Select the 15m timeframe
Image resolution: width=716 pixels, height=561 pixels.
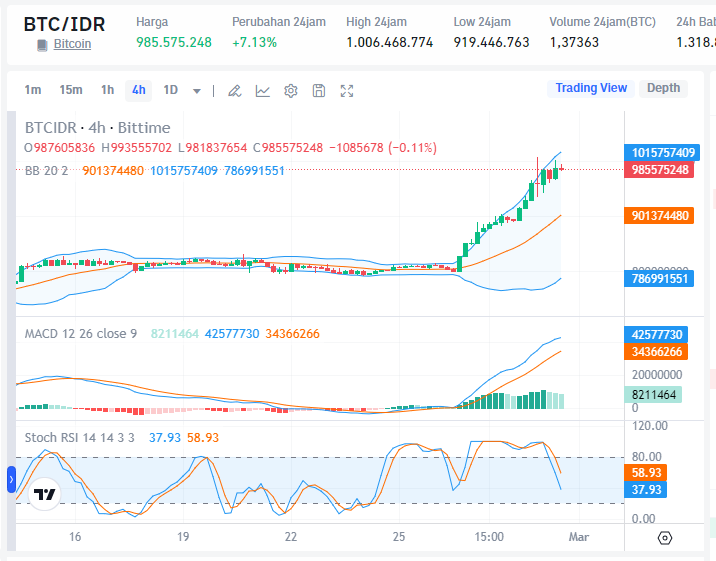pos(71,90)
